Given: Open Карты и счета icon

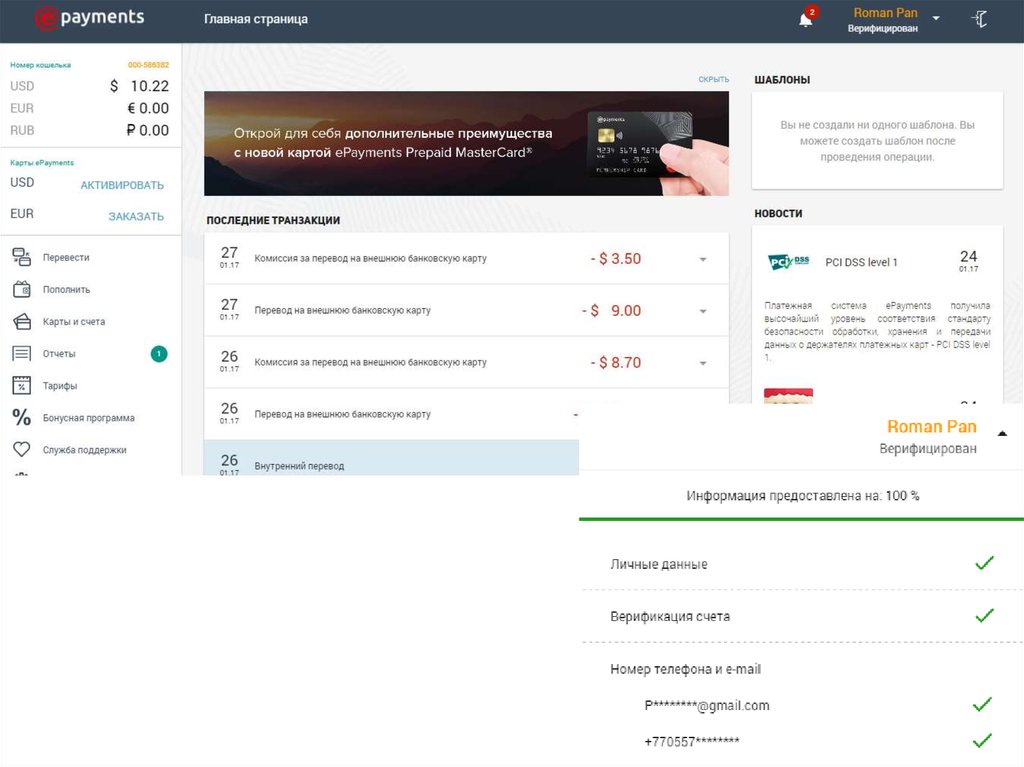Looking at the screenshot, I should coord(21,322).
